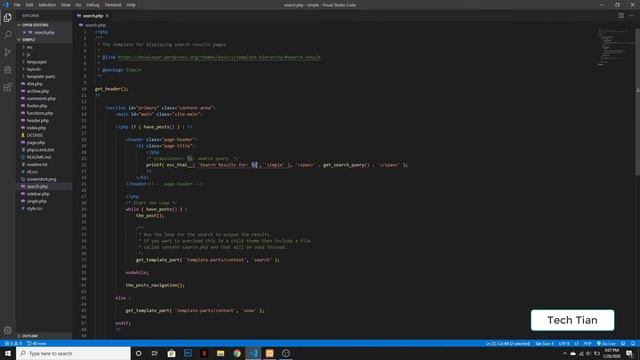
Task: Click the UTF-8 encoding indicator
Action: [564, 343]
